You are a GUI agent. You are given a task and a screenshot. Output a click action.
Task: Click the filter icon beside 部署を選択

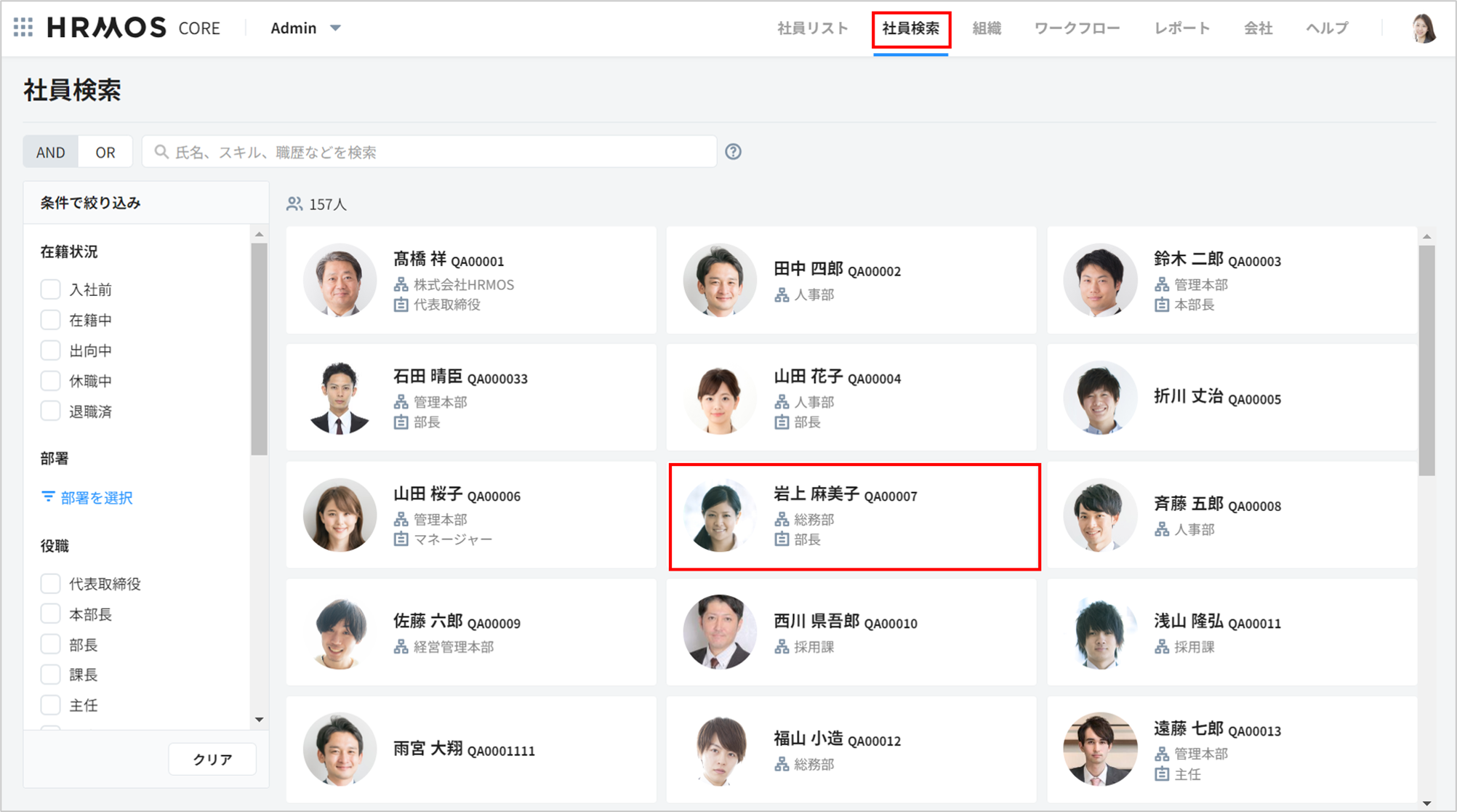[48, 497]
